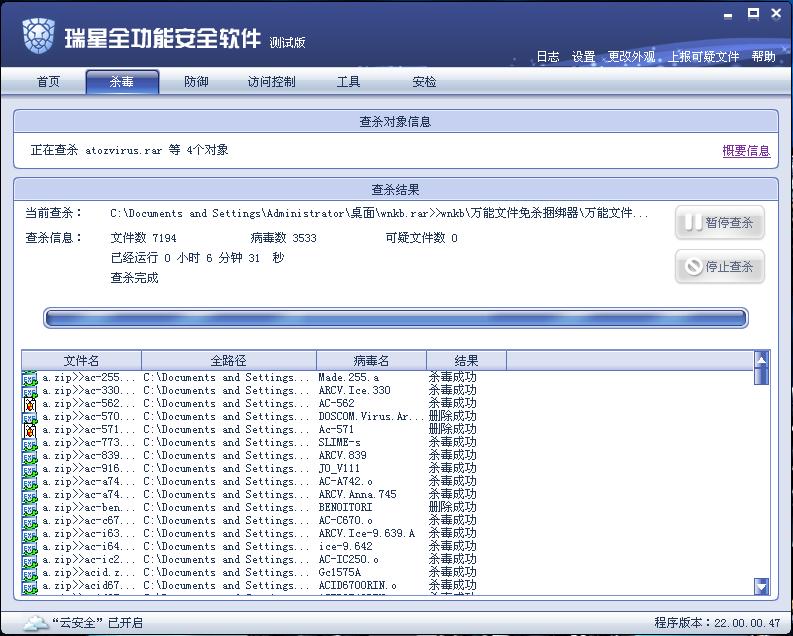Select virus name ice-9.642
The image size is (793, 636).
click(345, 548)
